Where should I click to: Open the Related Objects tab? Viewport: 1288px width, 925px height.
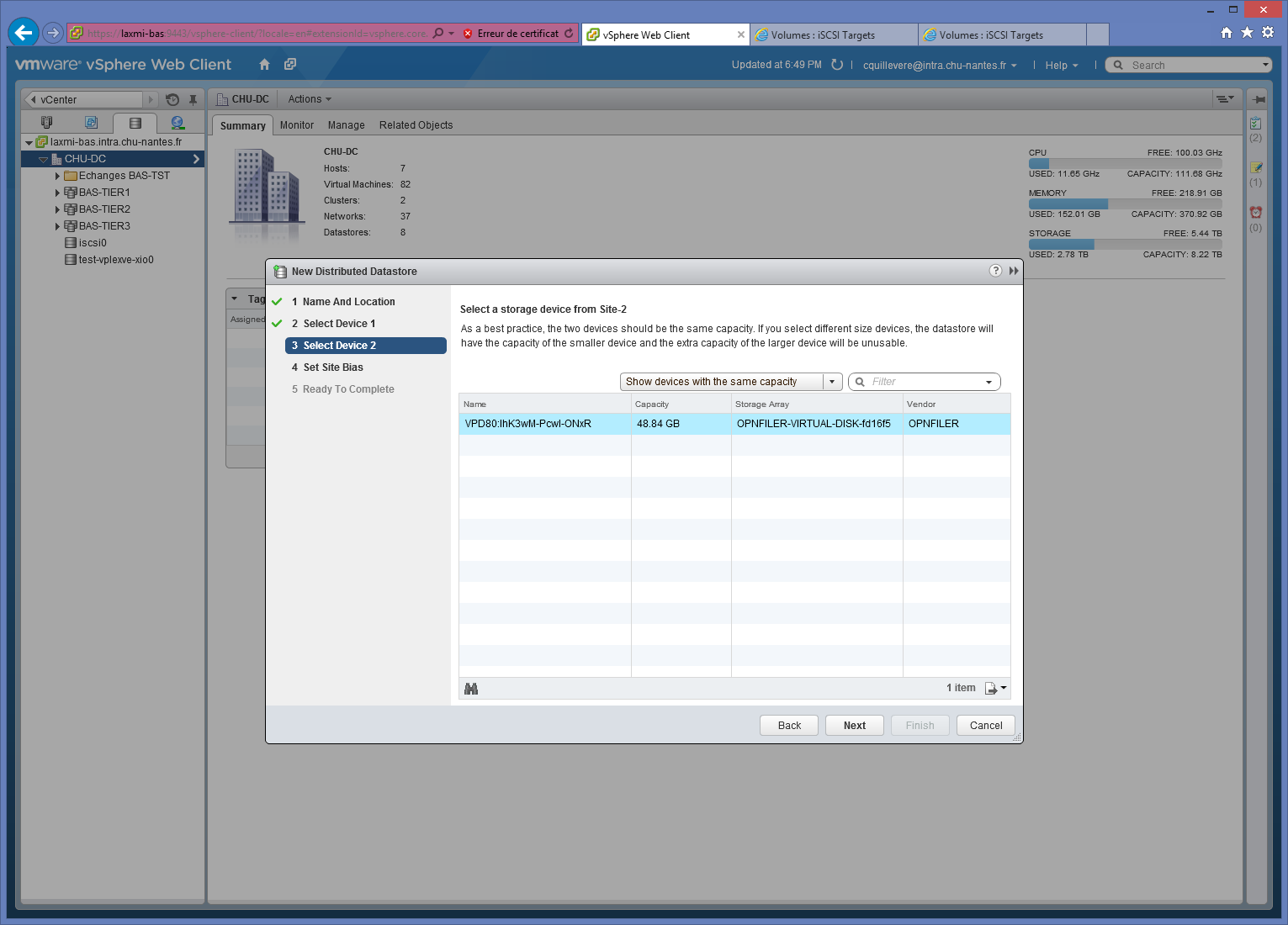click(416, 125)
